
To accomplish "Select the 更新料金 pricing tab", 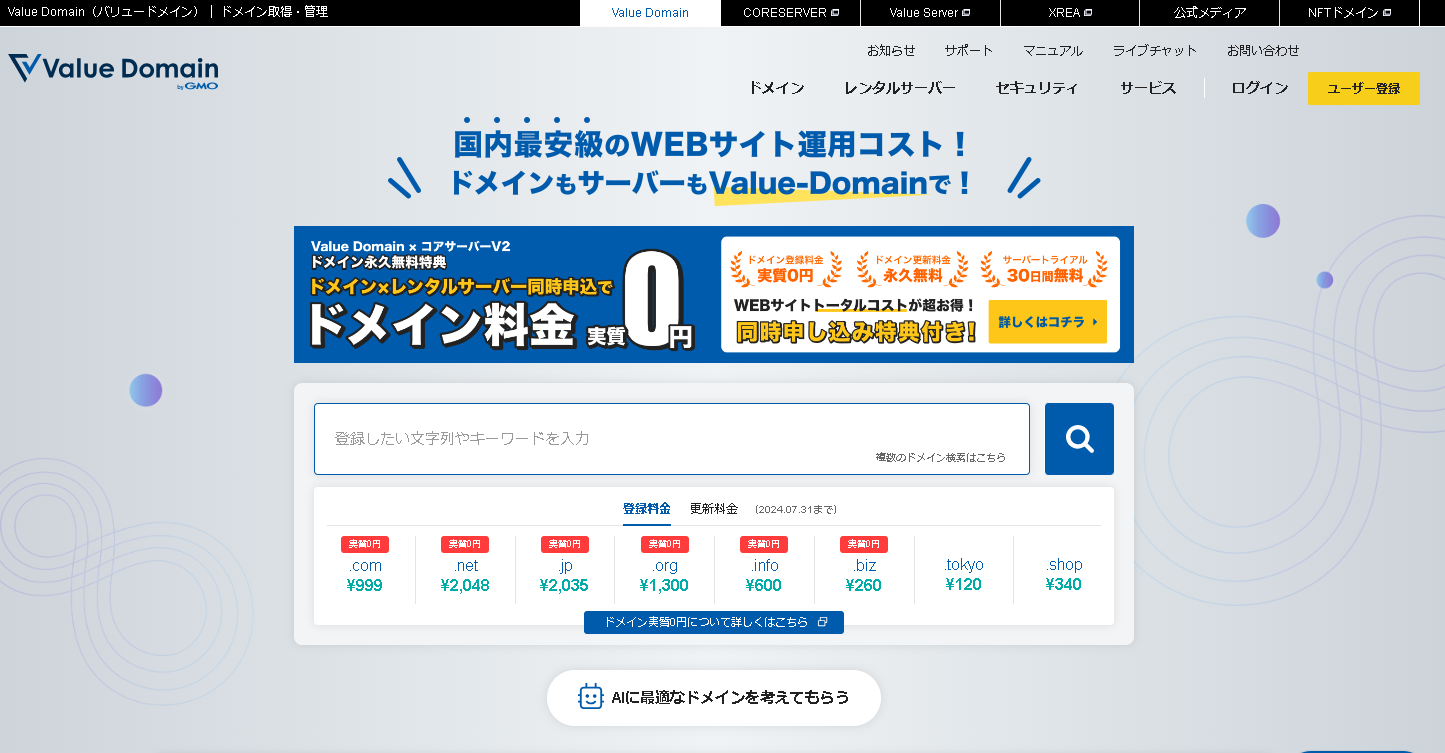I will pos(714,509).
